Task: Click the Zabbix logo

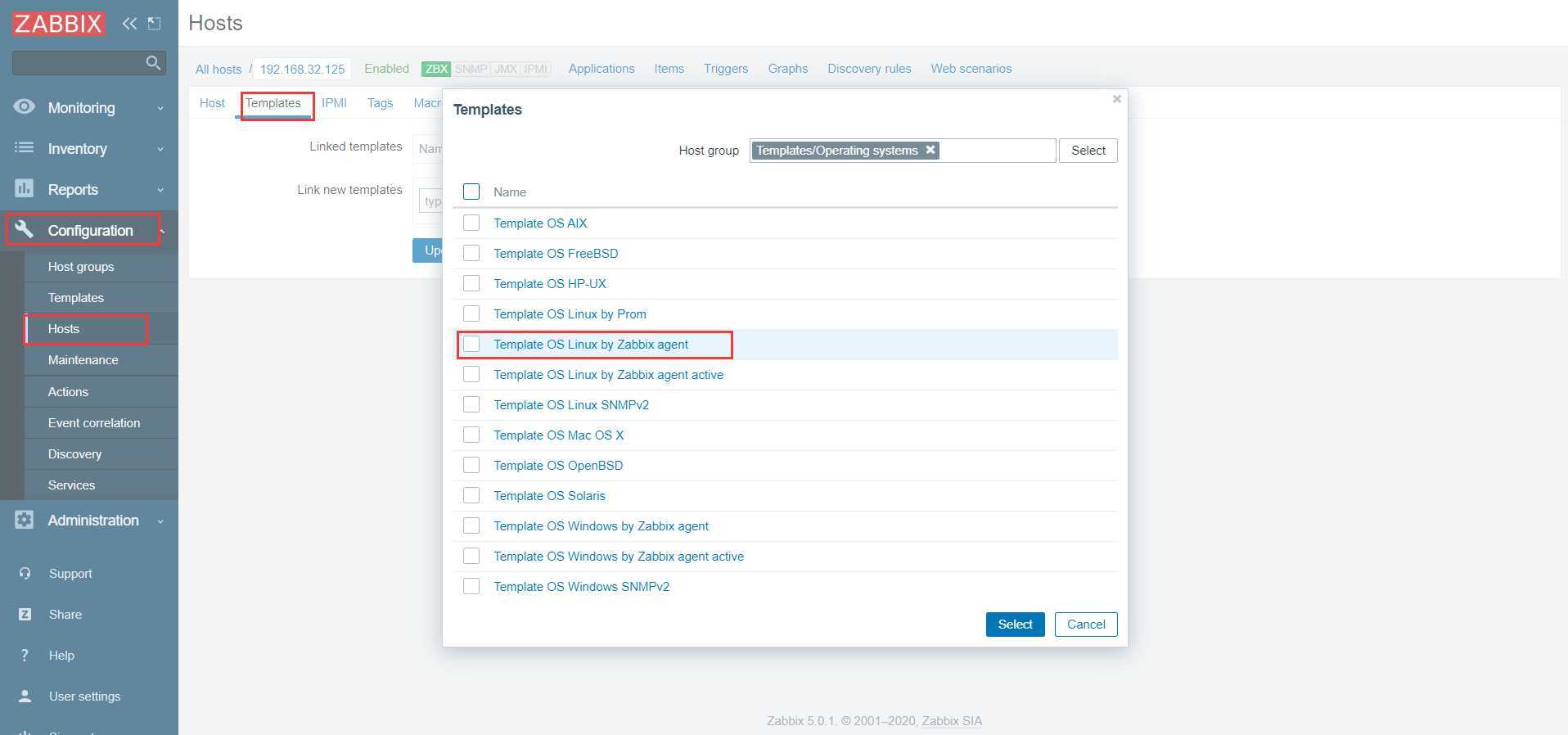Action: point(58,23)
